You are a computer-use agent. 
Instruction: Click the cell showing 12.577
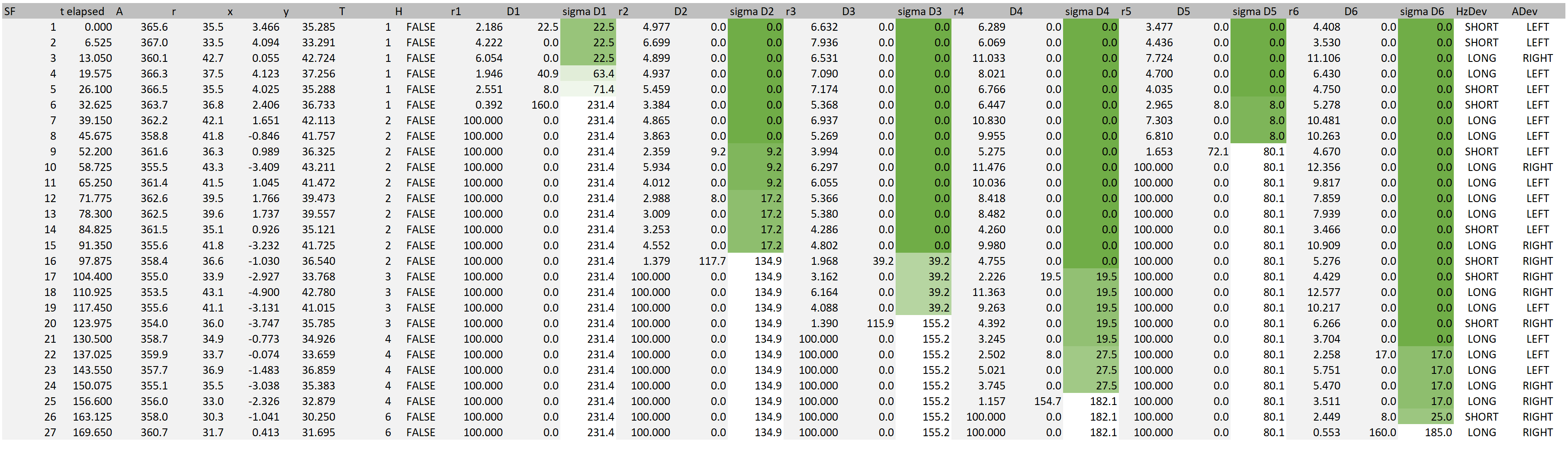pyautogui.click(x=1324, y=292)
